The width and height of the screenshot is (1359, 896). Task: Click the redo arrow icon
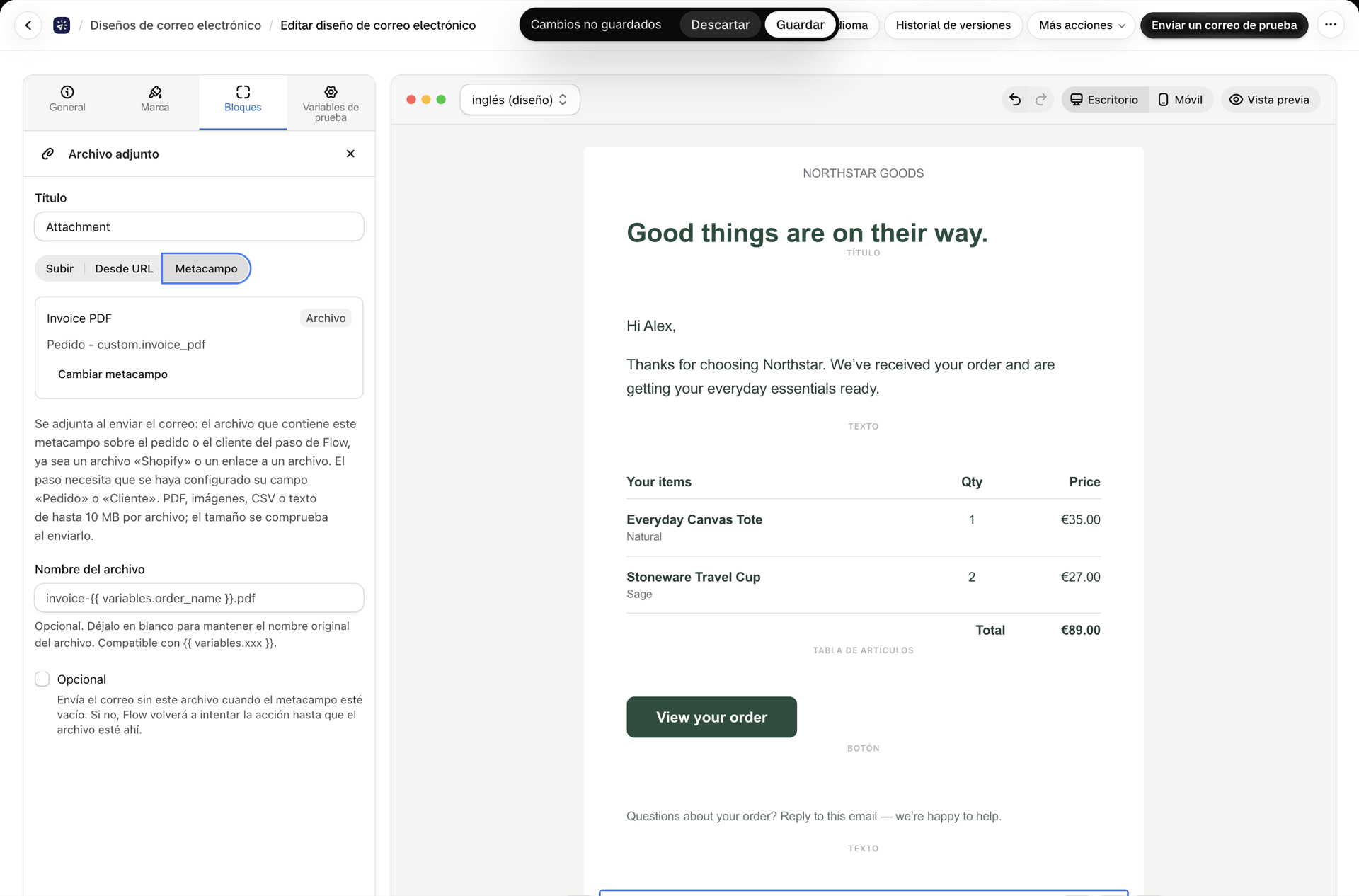pos(1040,100)
